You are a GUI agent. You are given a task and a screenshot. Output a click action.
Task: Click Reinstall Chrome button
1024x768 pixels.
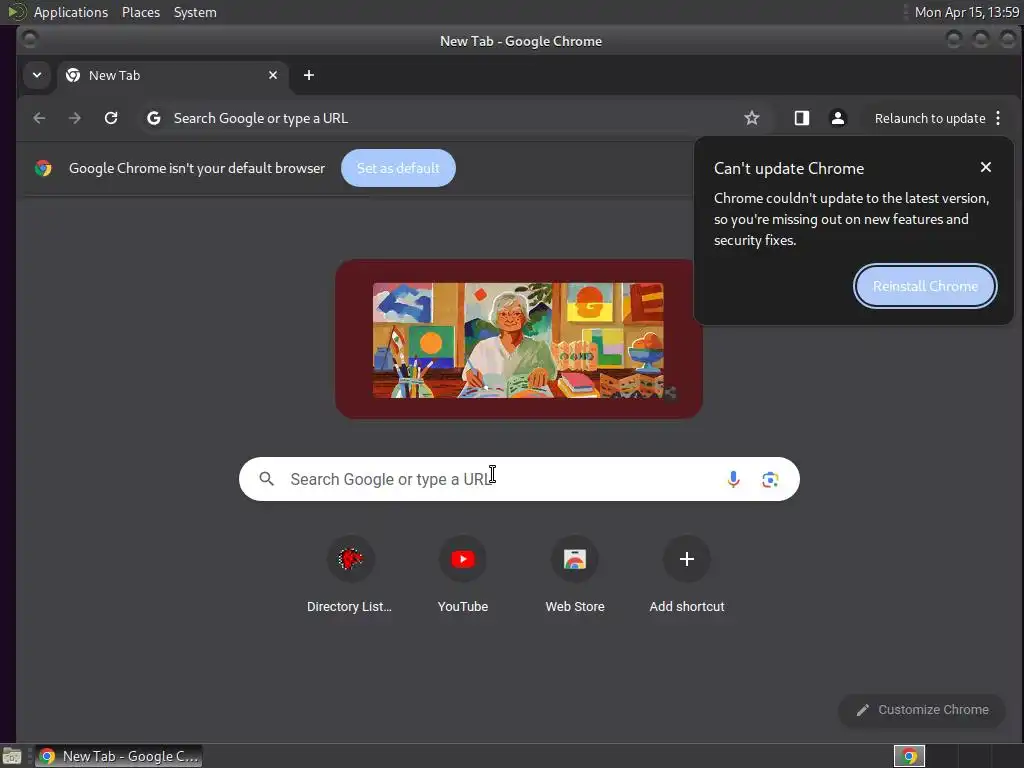[925, 286]
